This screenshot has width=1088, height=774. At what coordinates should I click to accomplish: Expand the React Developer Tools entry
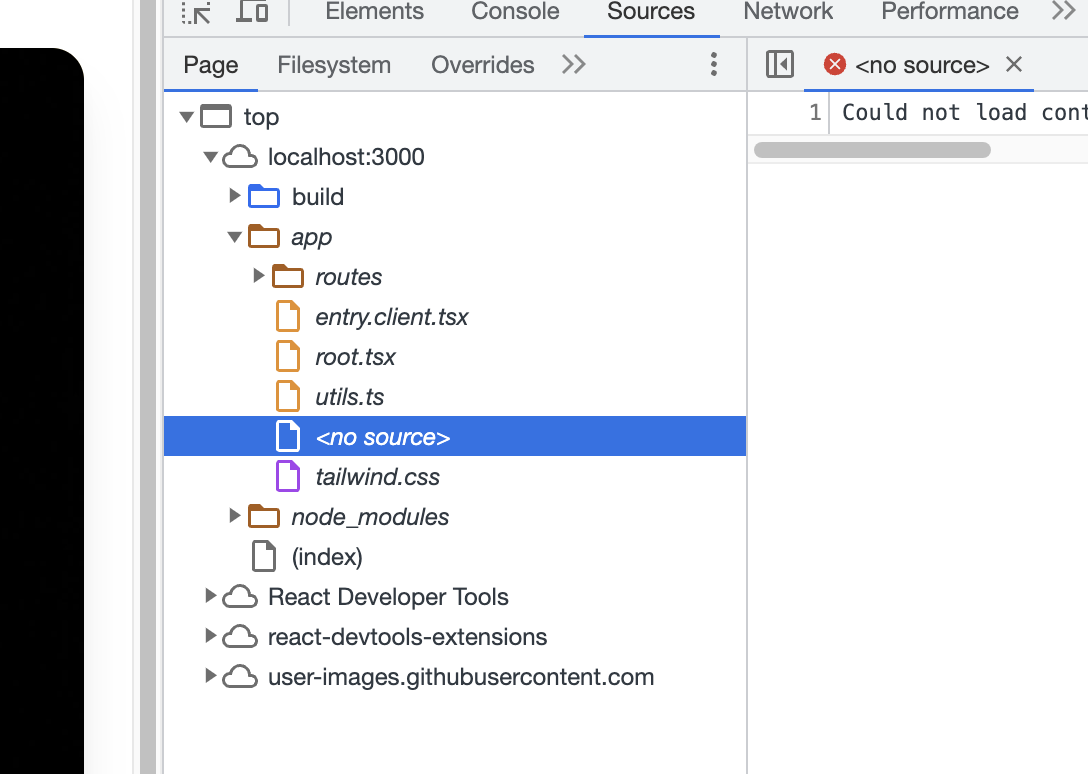[x=209, y=596]
